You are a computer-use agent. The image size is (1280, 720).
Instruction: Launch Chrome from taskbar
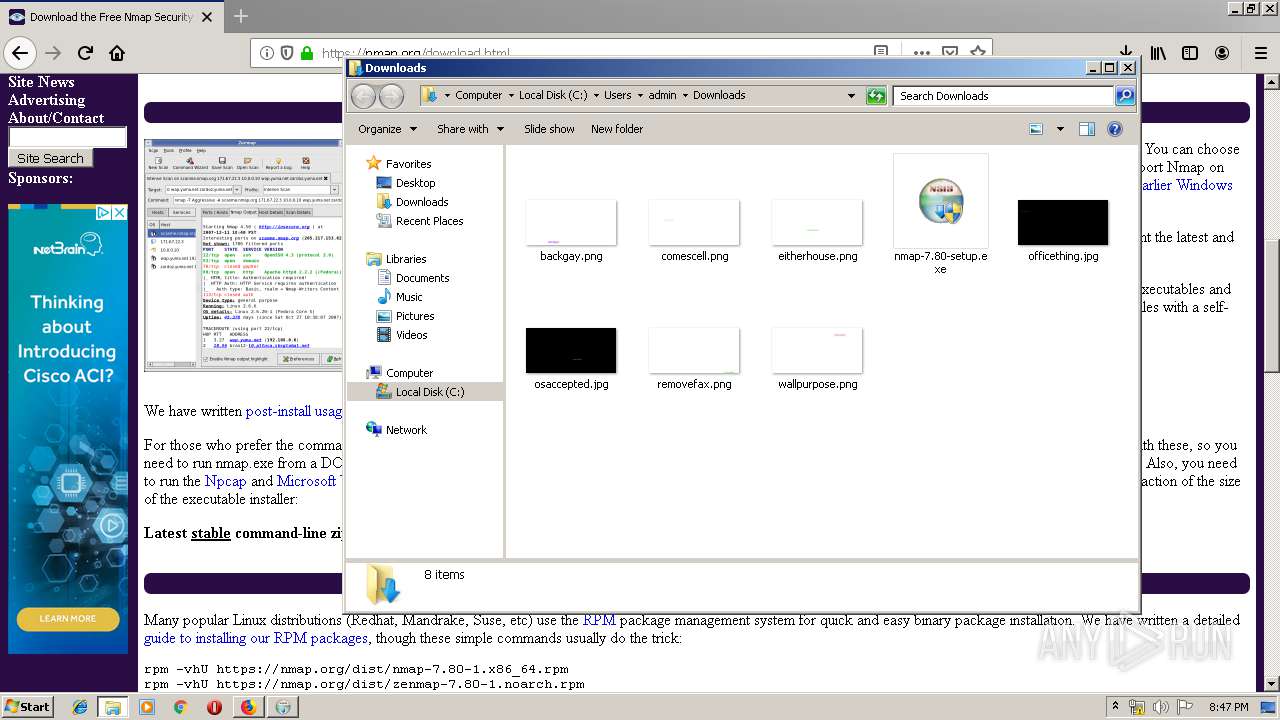click(180, 707)
